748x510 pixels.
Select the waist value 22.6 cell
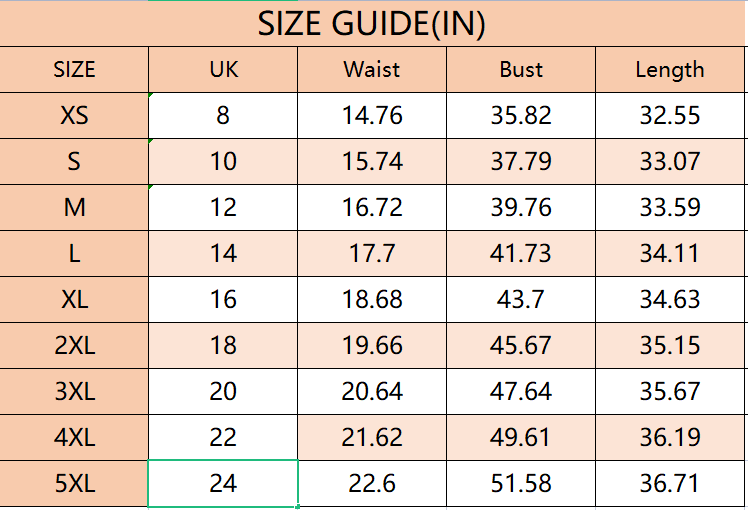(x=372, y=483)
